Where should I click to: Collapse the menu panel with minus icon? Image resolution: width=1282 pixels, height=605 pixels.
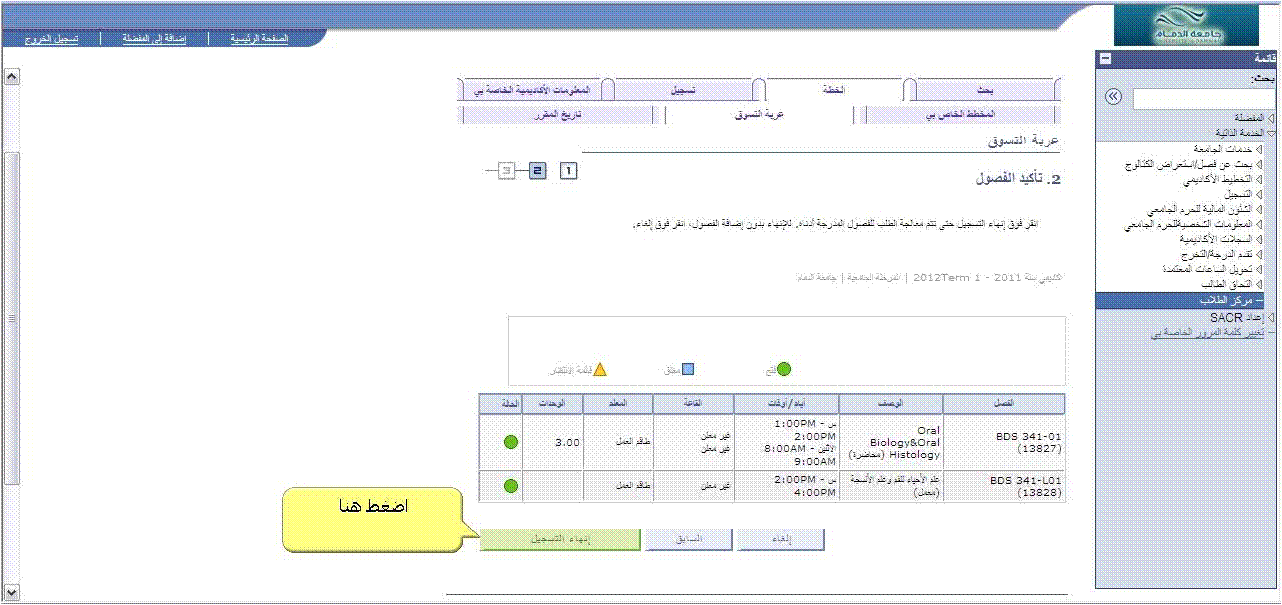[x=1104, y=59]
